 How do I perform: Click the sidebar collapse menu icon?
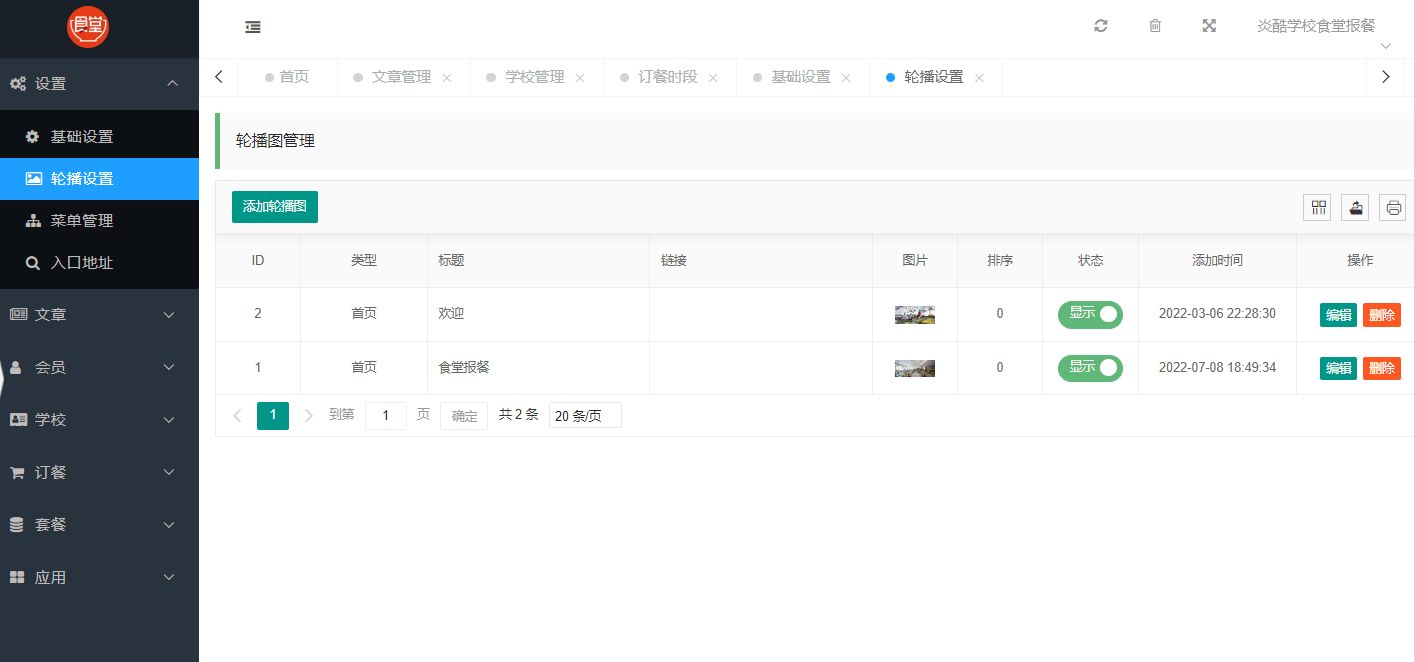(x=253, y=27)
